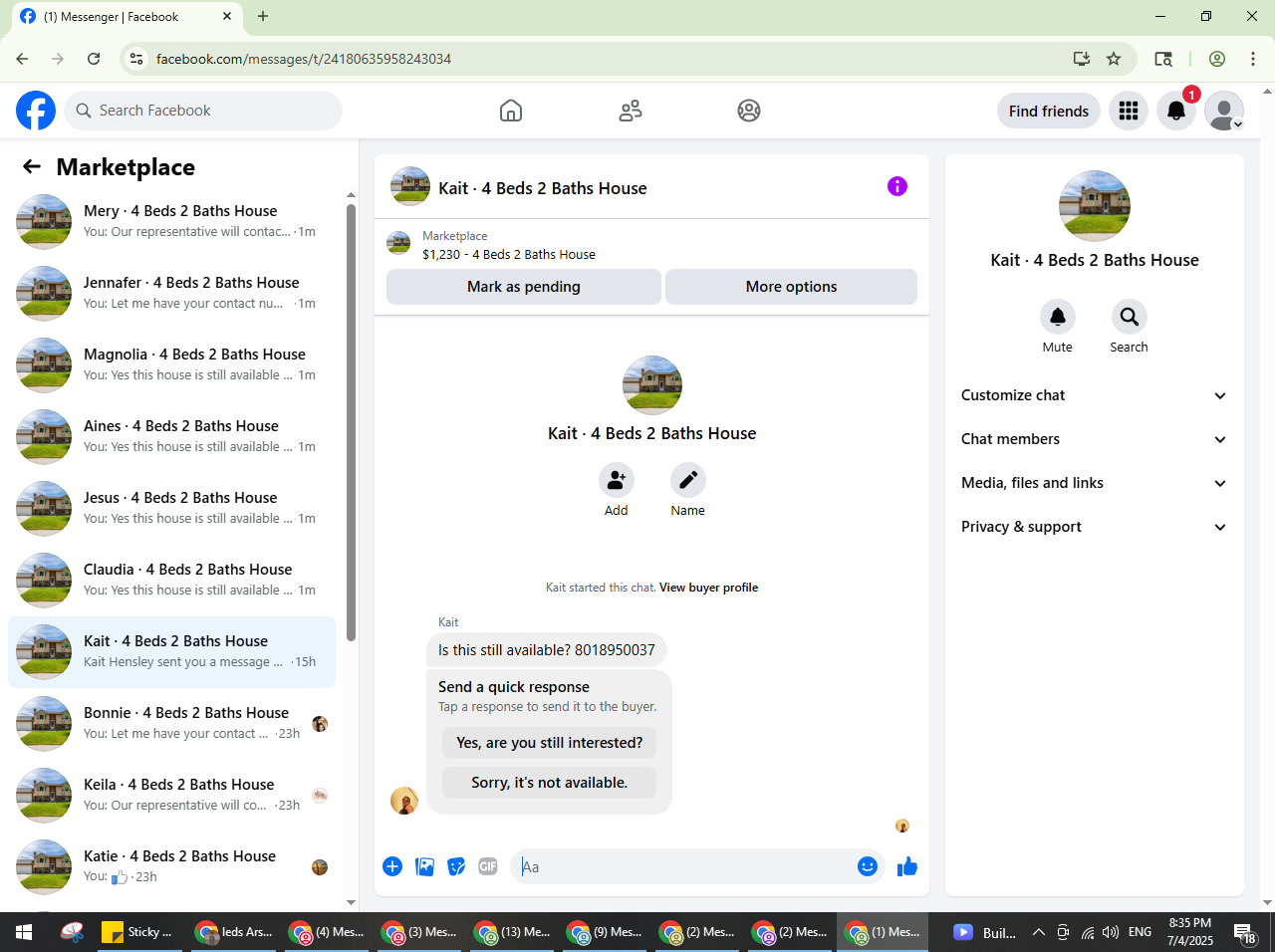The width and height of the screenshot is (1275, 952).
Task: Expand Privacy & support section
Action: click(1094, 527)
